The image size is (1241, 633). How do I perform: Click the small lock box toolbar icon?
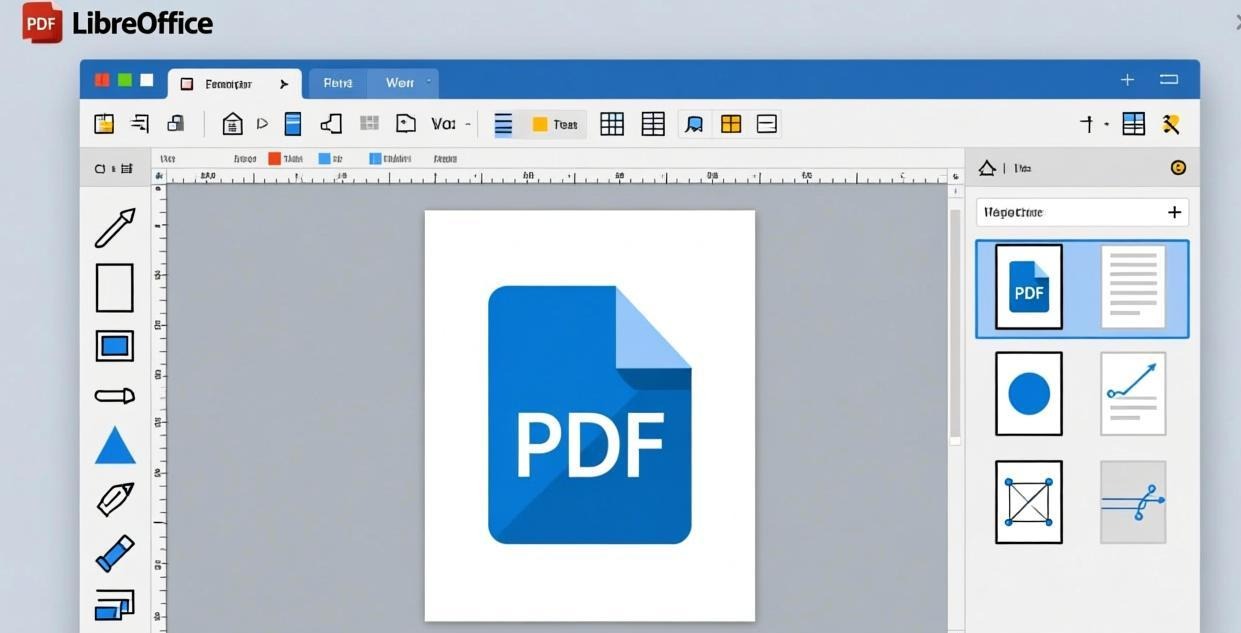pyautogui.click(x=176, y=123)
